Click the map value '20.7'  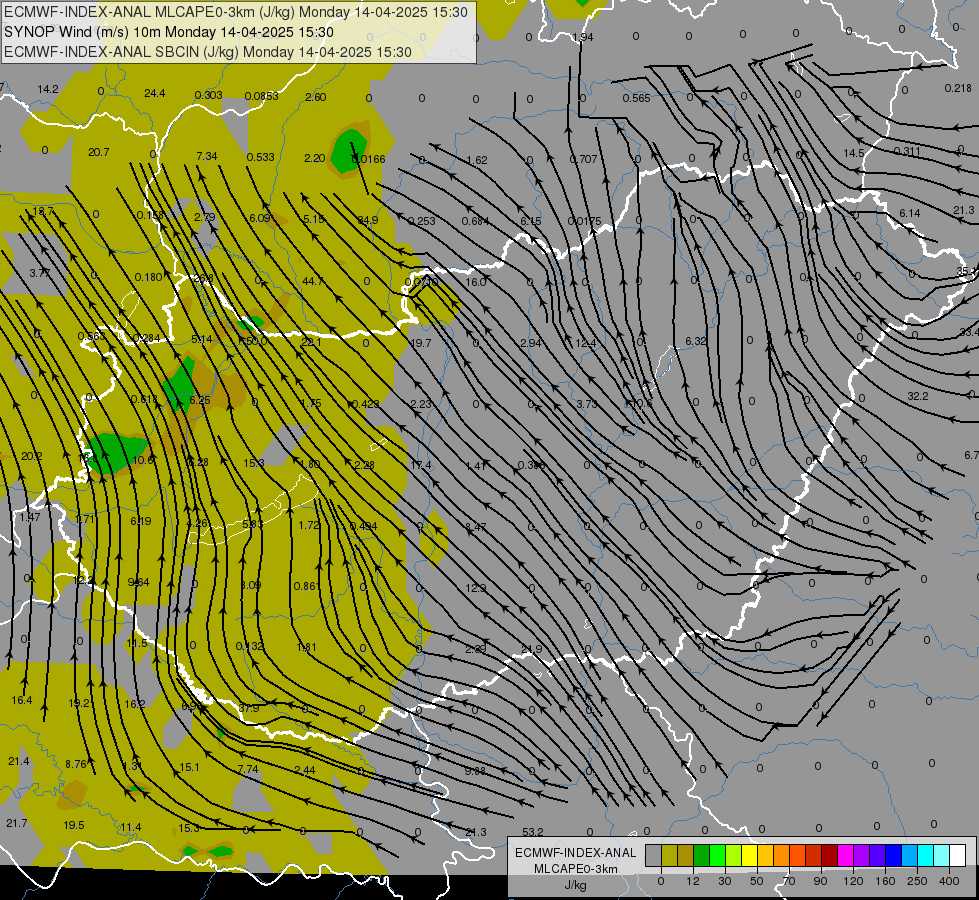point(99,152)
